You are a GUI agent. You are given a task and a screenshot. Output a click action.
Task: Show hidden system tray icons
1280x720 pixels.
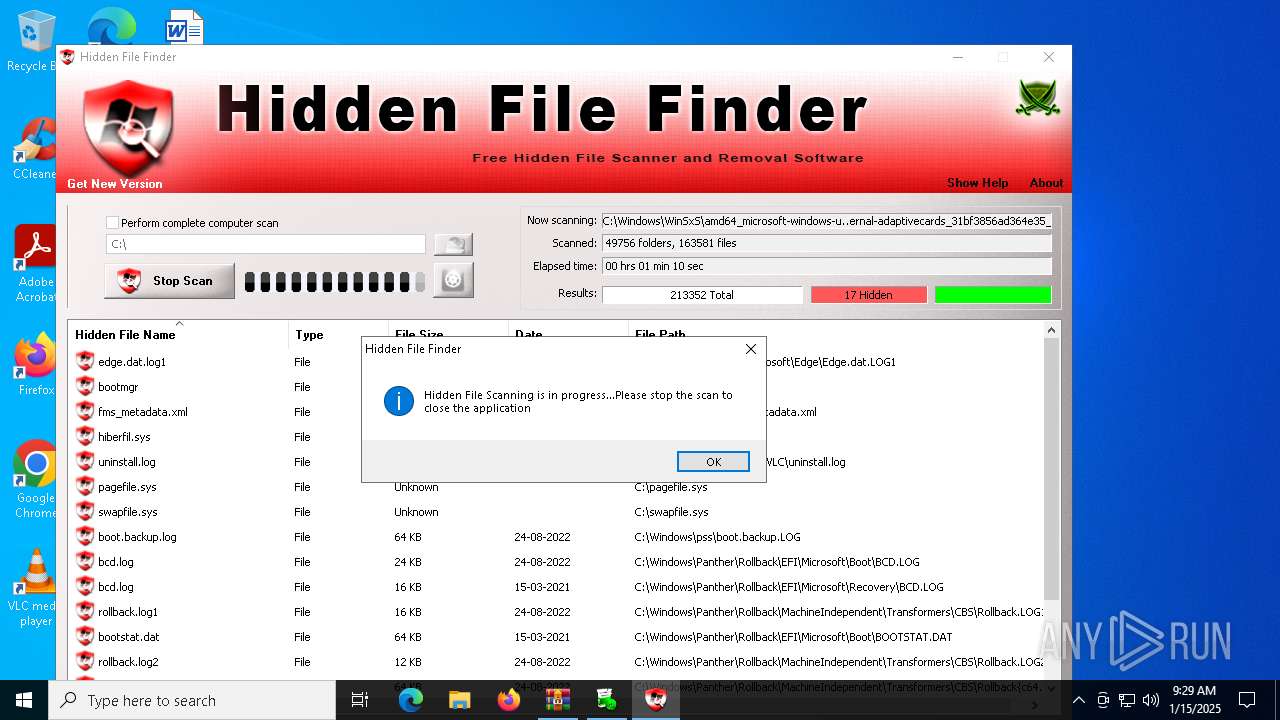(x=1078, y=700)
